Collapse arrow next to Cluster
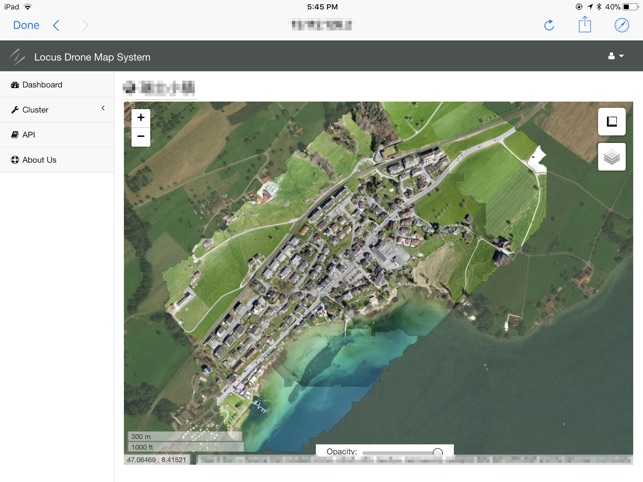Viewport: 643px width, 482px height. pyautogui.click(x=103, y=108)
